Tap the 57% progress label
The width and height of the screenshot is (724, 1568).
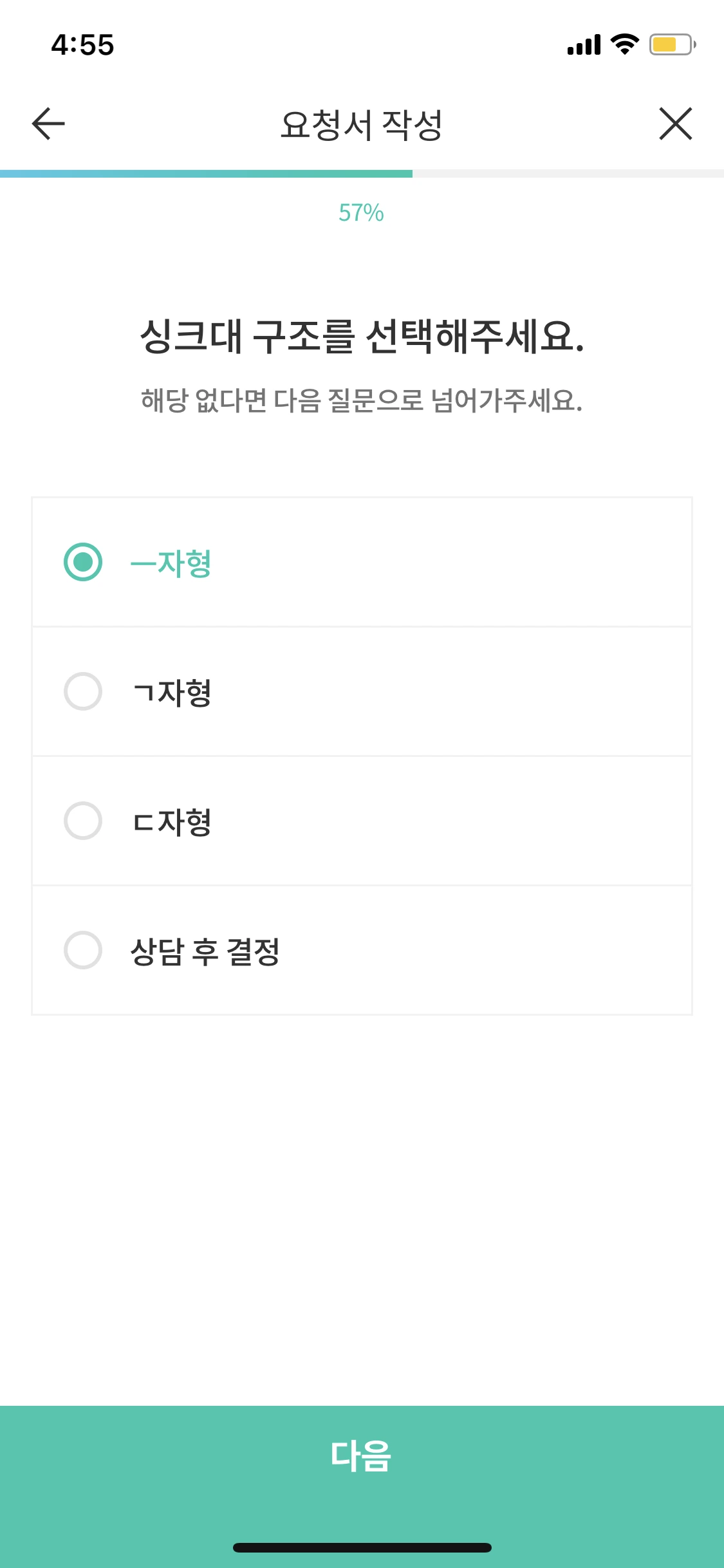[x=362, y=212]
